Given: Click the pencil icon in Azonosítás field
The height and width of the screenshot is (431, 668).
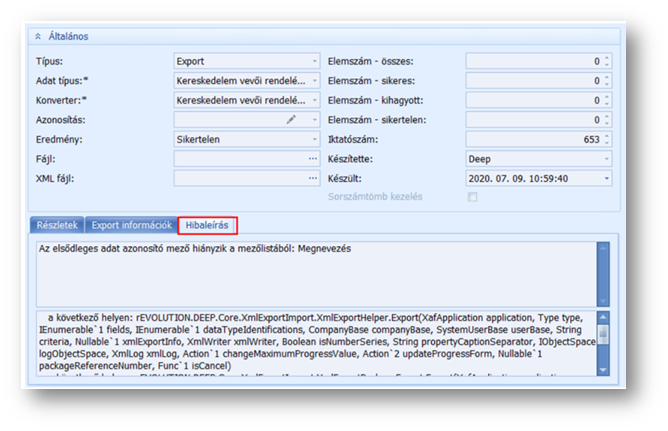Looking at the screenshot, I should (291, 120).
